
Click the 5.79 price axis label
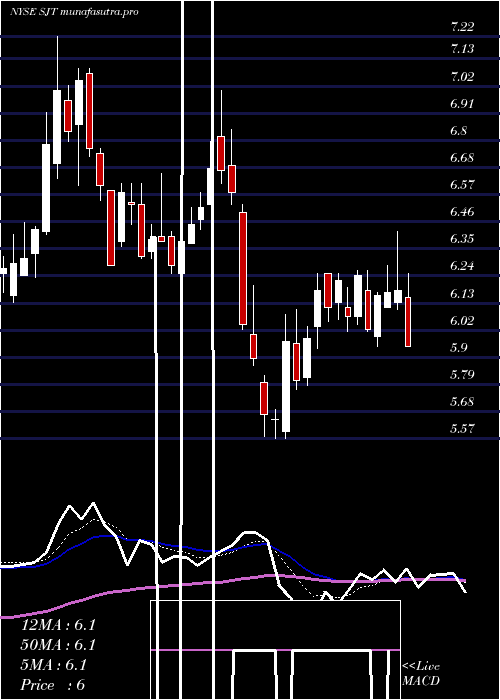coord(462,374)
